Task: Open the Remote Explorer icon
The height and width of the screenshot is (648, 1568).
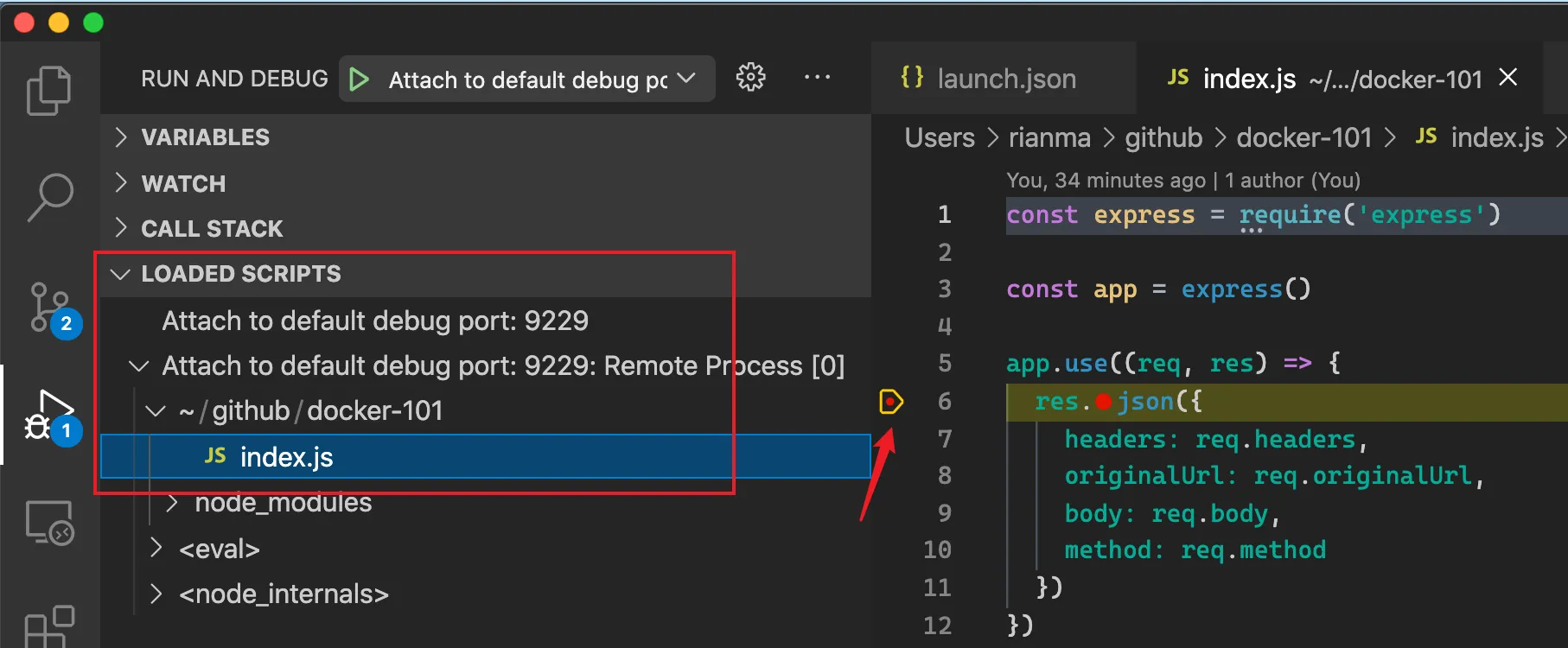Action: pos(49,523)
